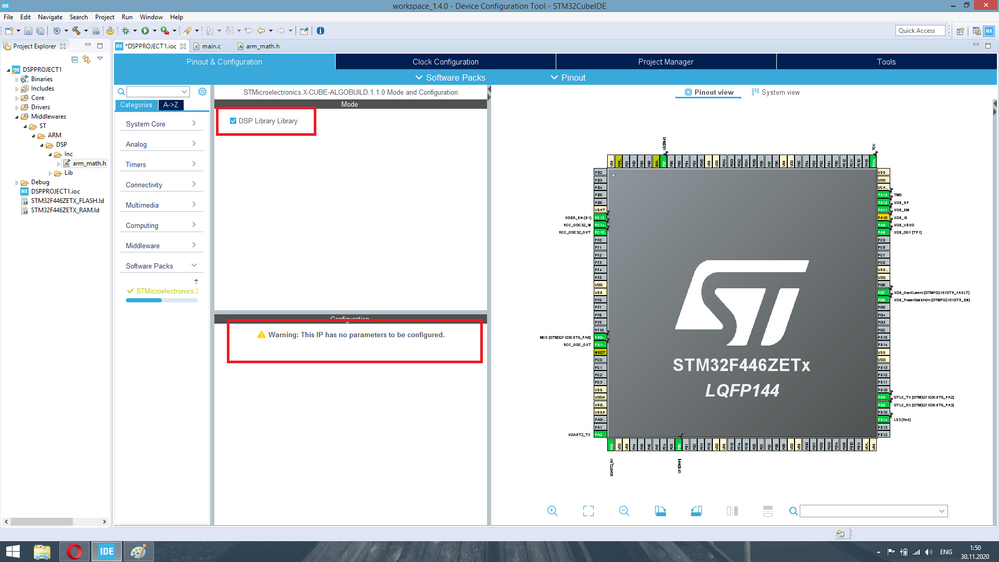Viewport: 999px width, 562px height.
Task: Click volume icon in system tray
Action: pos(928,552)
